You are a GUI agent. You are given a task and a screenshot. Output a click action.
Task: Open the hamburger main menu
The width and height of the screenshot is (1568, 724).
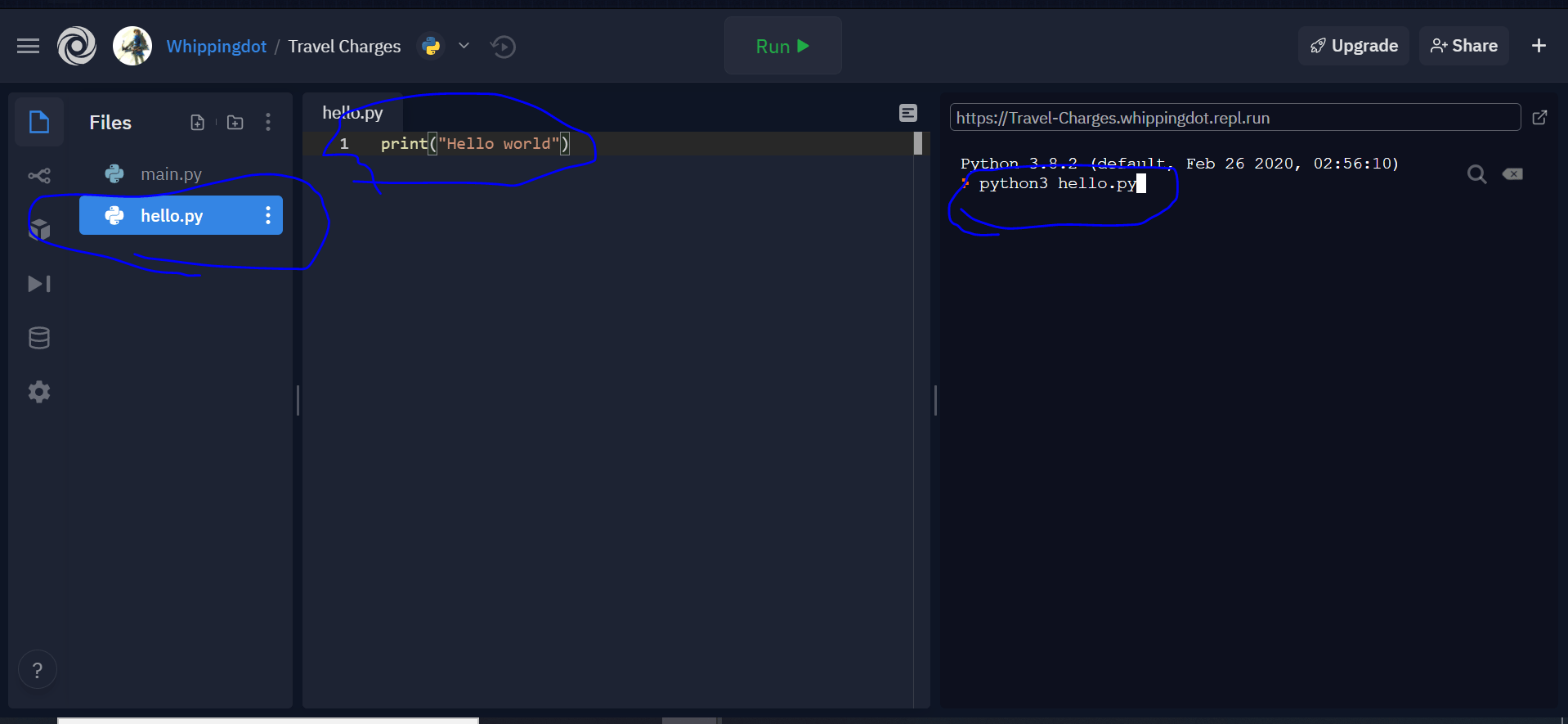tap(29, 46)
